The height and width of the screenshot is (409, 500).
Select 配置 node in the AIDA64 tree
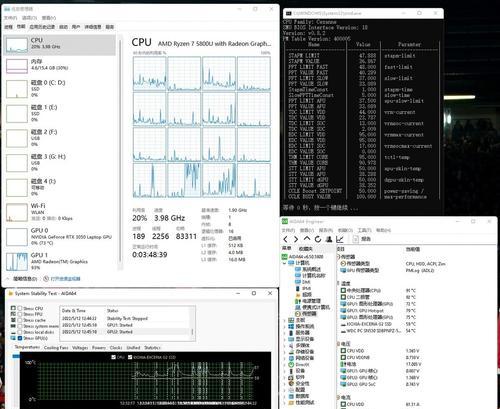tap(297, 390)
